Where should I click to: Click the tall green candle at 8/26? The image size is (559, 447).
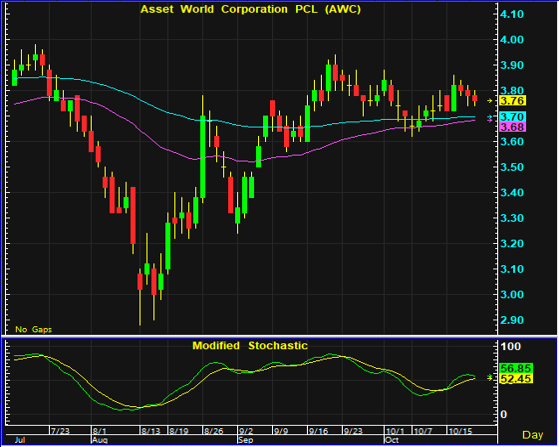click(x=202, y=157)
